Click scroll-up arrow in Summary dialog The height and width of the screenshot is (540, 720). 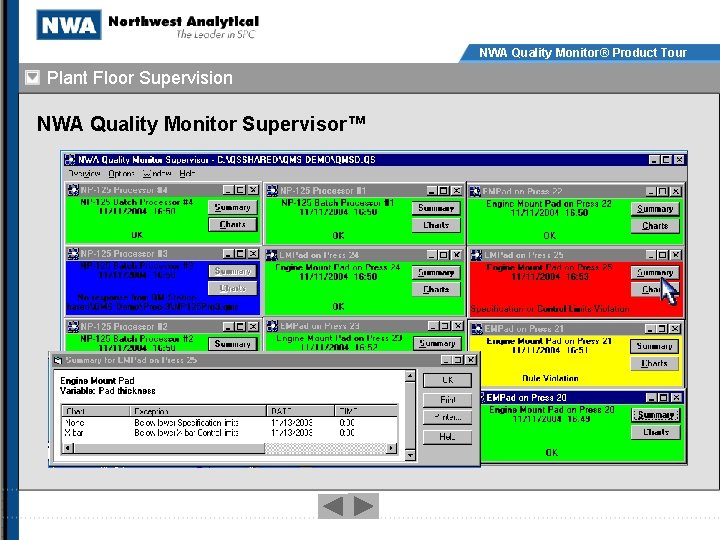410,376
